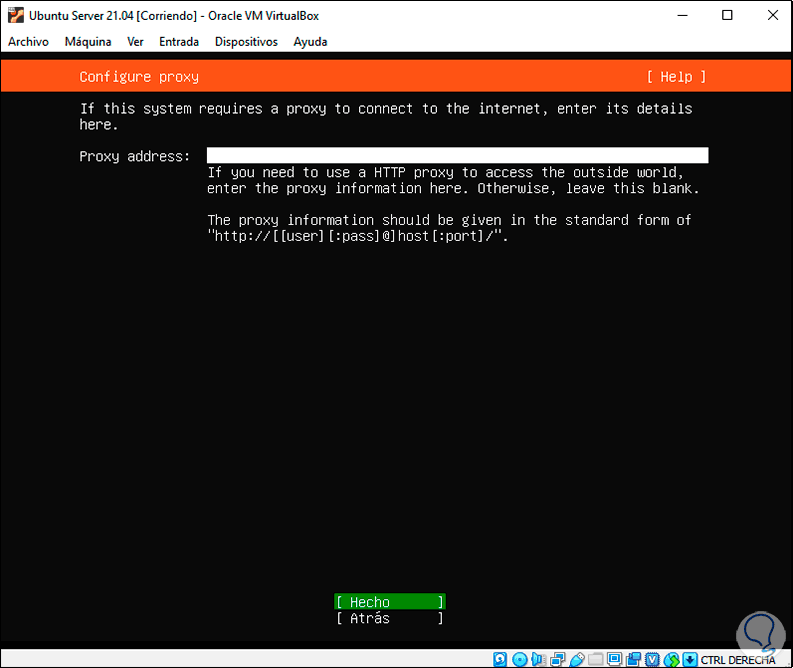
Task: Click the audio speaker status icon
Action: tap(538, 659)
